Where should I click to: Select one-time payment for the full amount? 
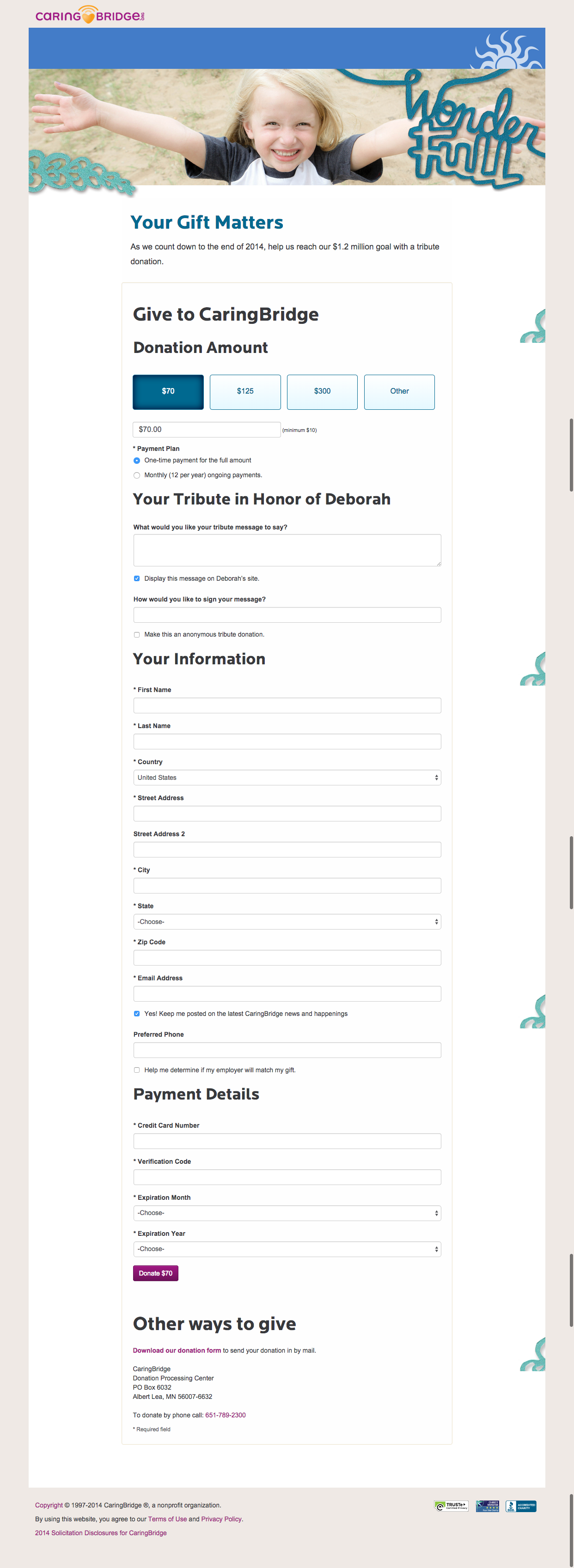point(137,461)
